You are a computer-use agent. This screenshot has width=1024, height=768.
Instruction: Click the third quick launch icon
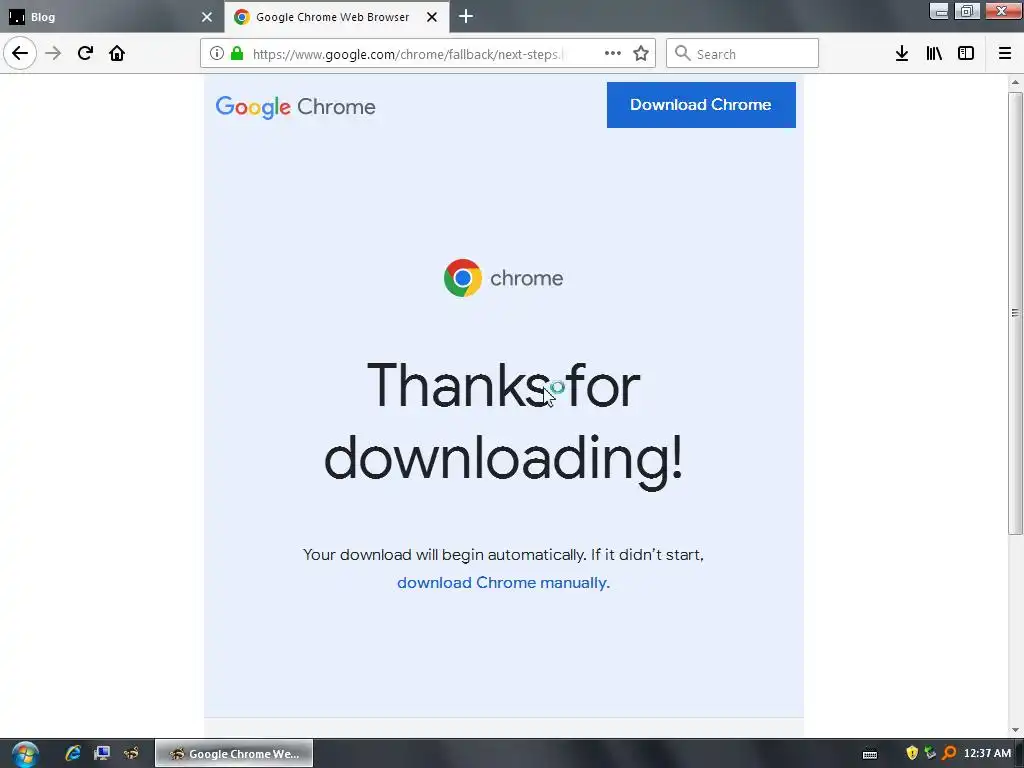tap(131, 754)
